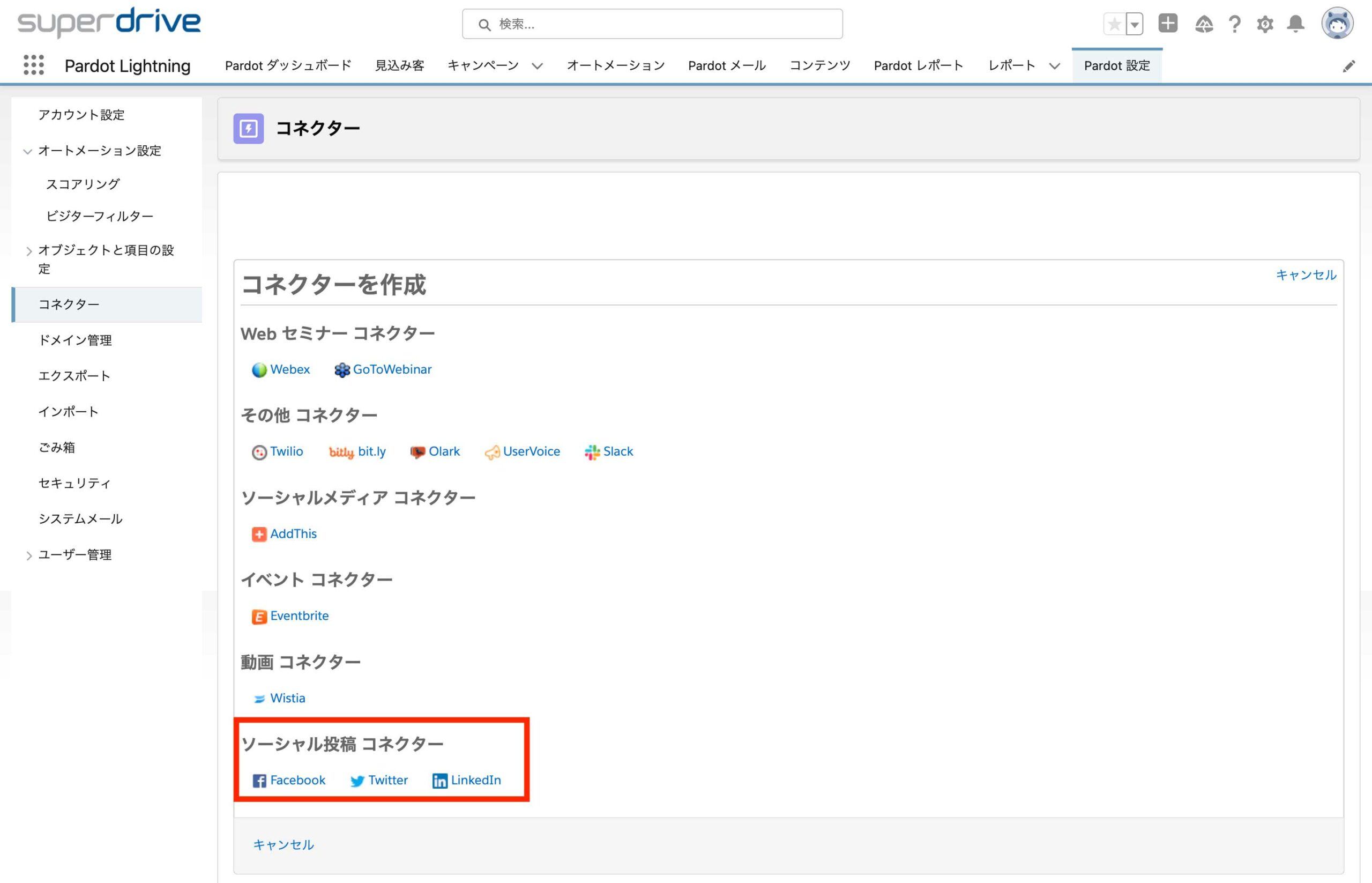Click the bottom キャンセル link
The width and height of the screenshot is (1372, 883).
coord(284,844)
